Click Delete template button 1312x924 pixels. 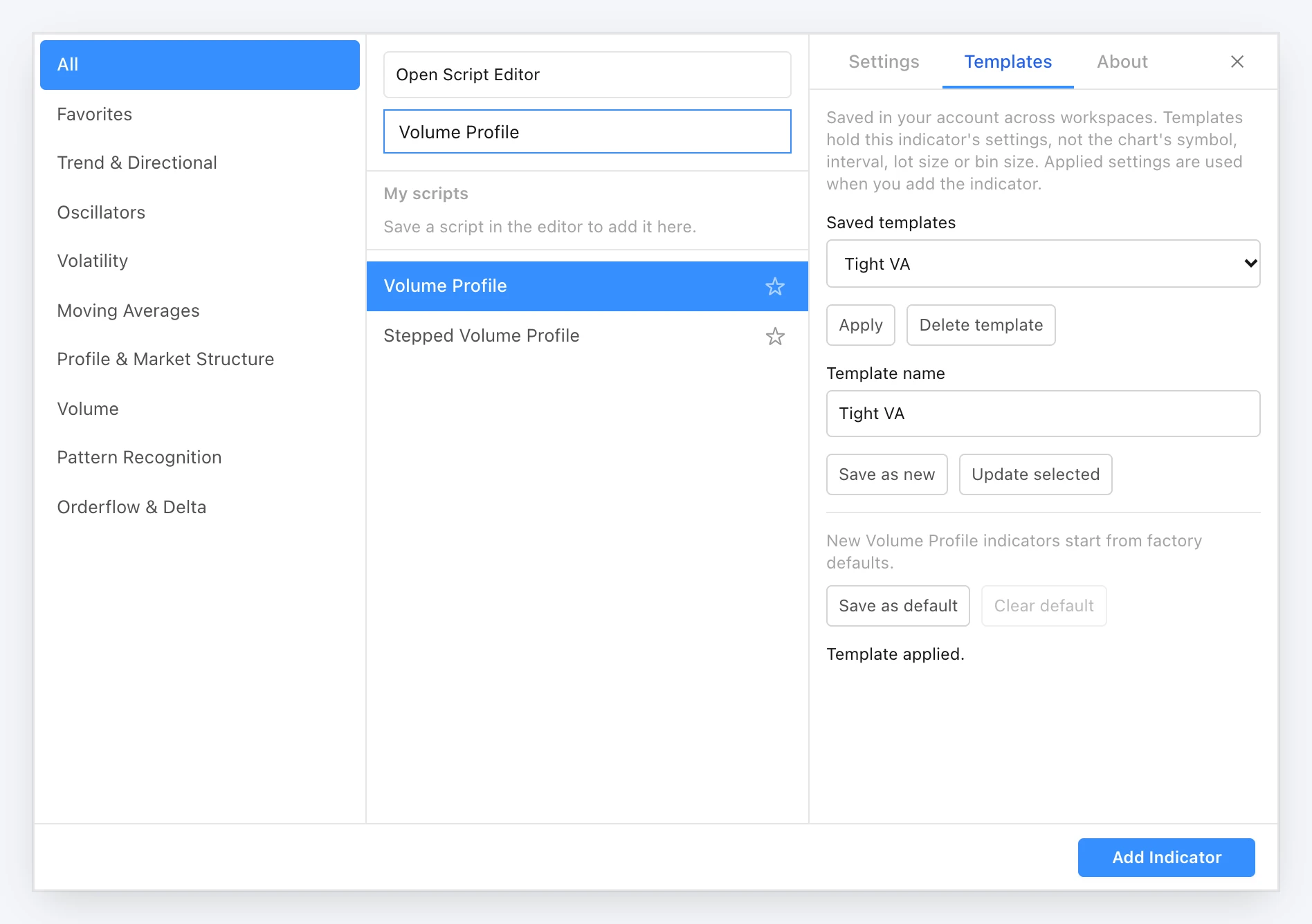pyautogui.click(x=981, y=325)
